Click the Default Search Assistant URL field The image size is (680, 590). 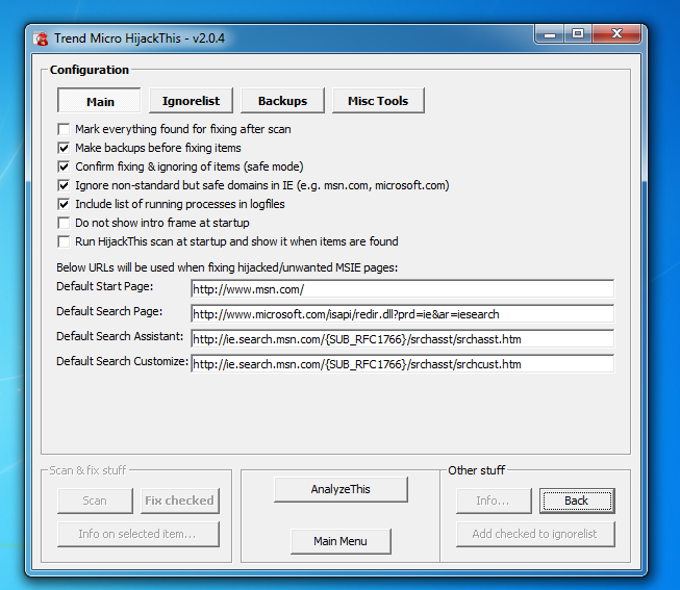click(x=402, y=339)
